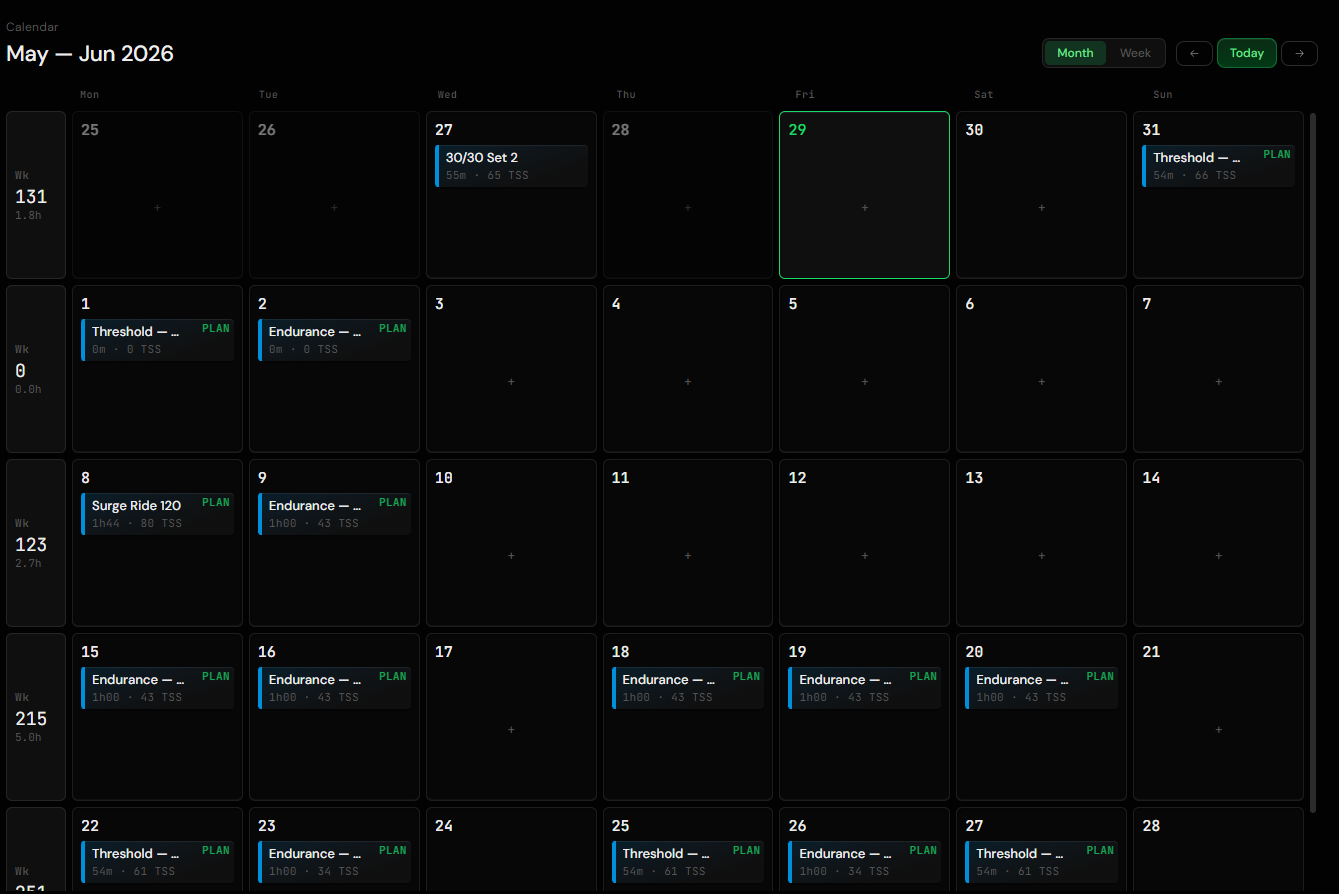1339x894 pixels.
Task: Add workout on May 25 plus icon
Action: point(157,208)
